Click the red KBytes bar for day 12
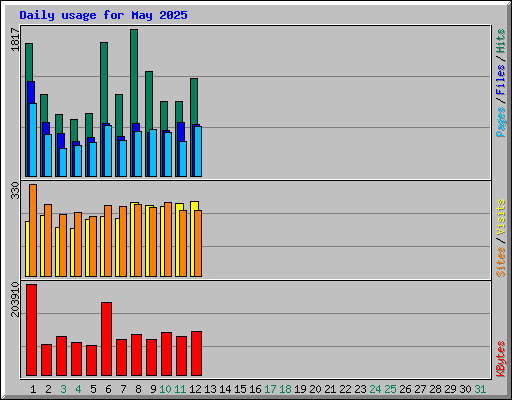Viewport: 512px width, 400px height. (x=197, y=353)
